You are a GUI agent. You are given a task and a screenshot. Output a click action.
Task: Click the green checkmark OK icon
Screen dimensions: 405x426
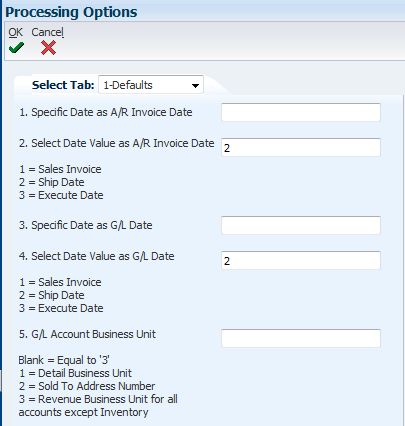coord(16,48)
